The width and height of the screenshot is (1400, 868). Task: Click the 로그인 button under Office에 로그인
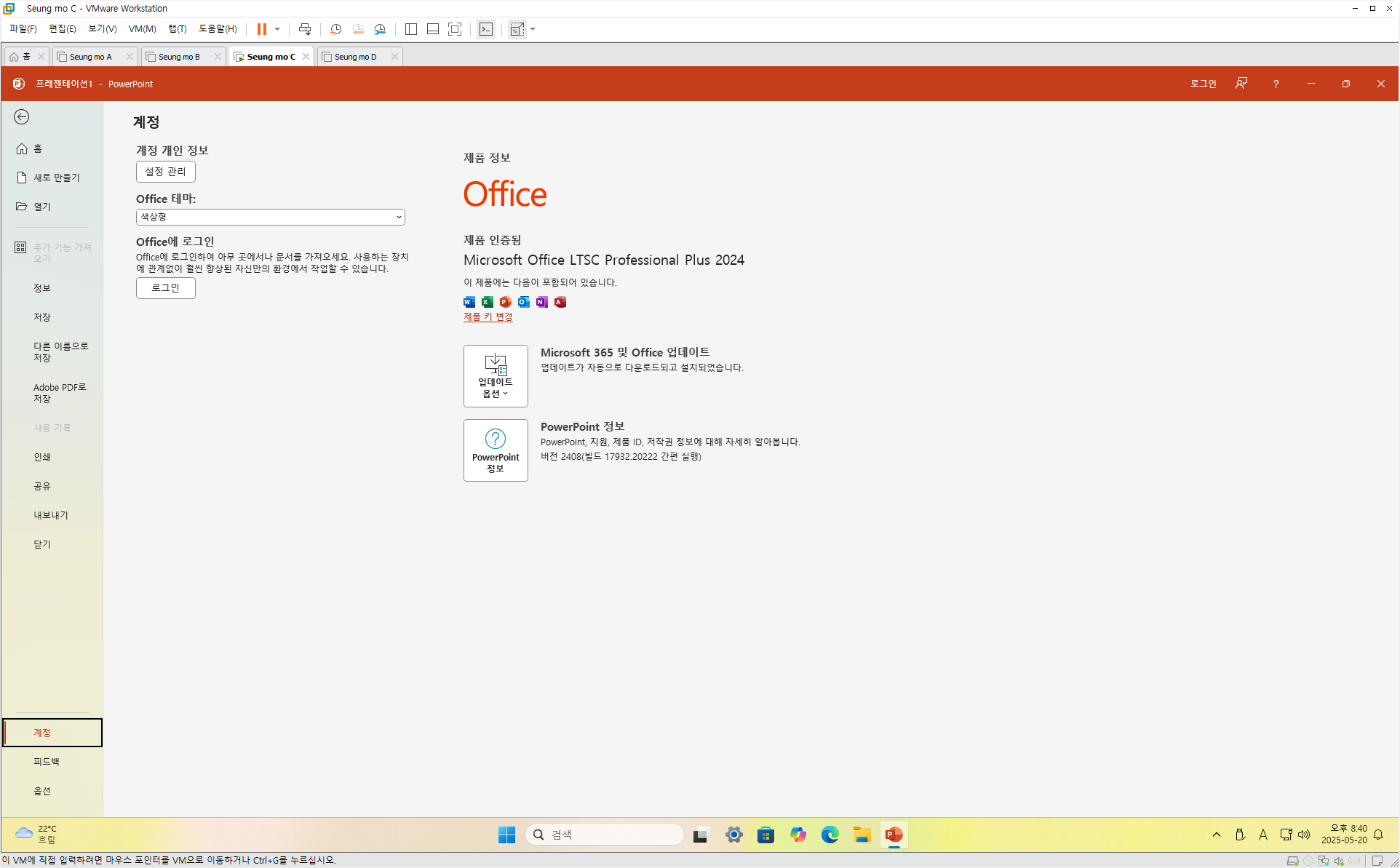click(x=166, y=288)
